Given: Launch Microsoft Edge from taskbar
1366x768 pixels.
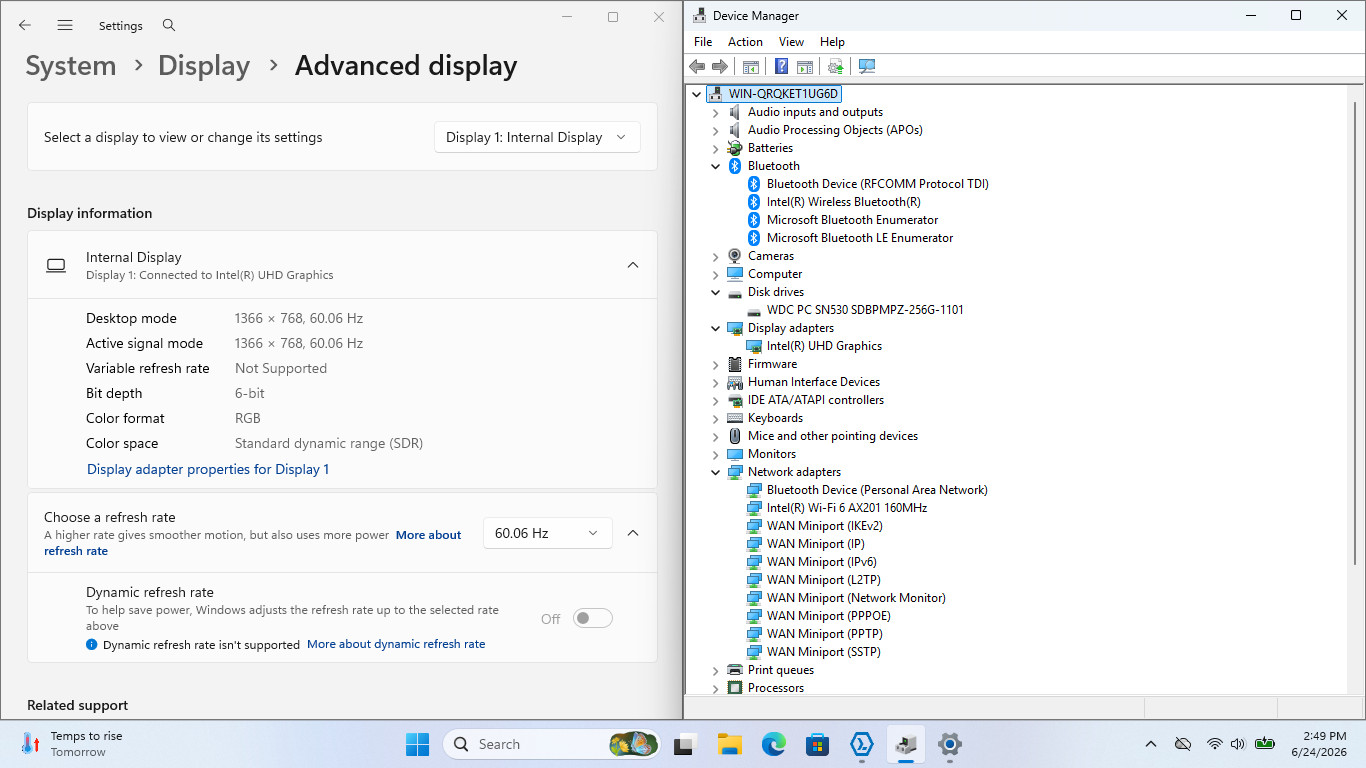Looking at the screenshot, I should point(773,744).
